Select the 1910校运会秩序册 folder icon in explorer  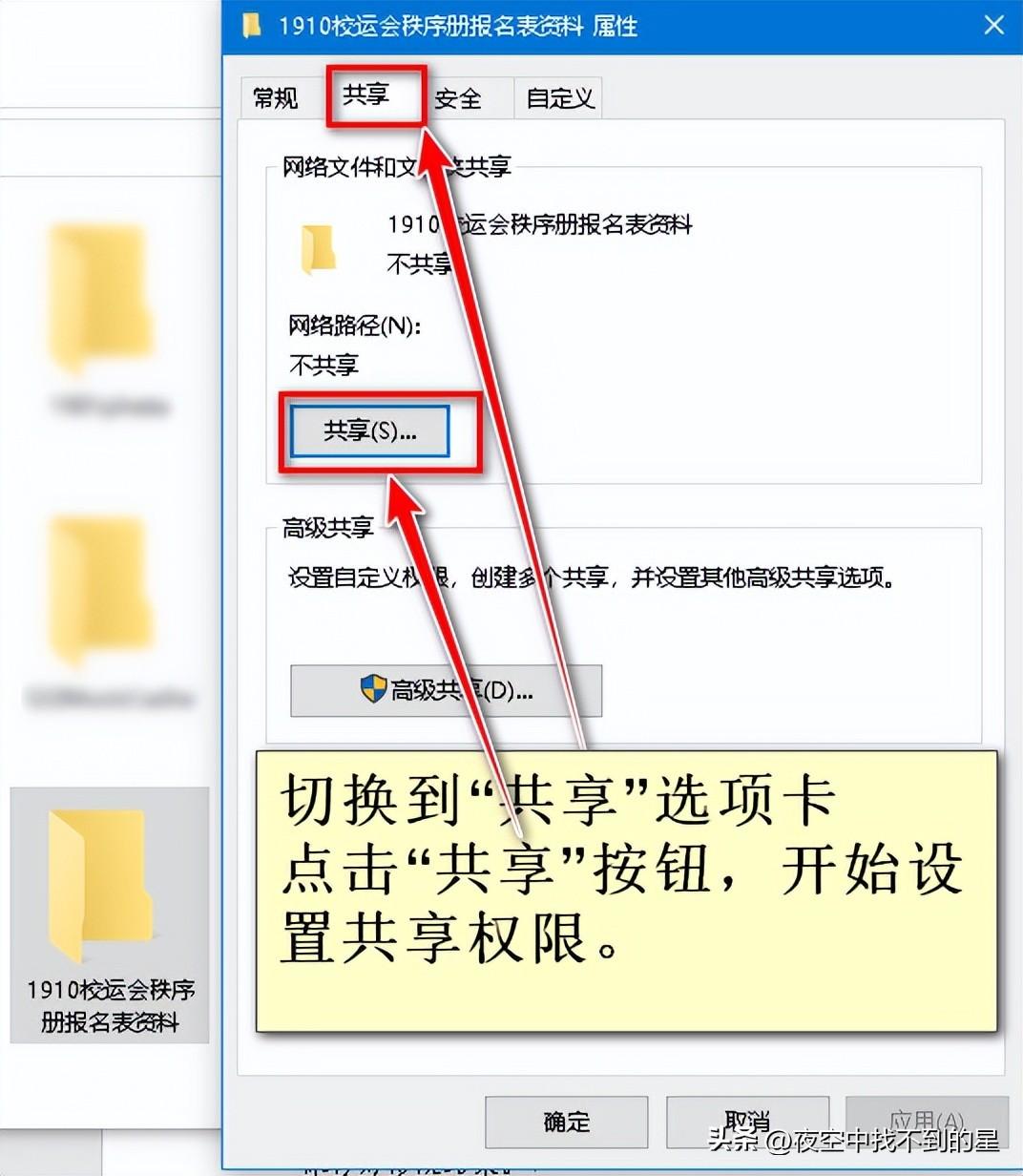[x=100, y=885]
